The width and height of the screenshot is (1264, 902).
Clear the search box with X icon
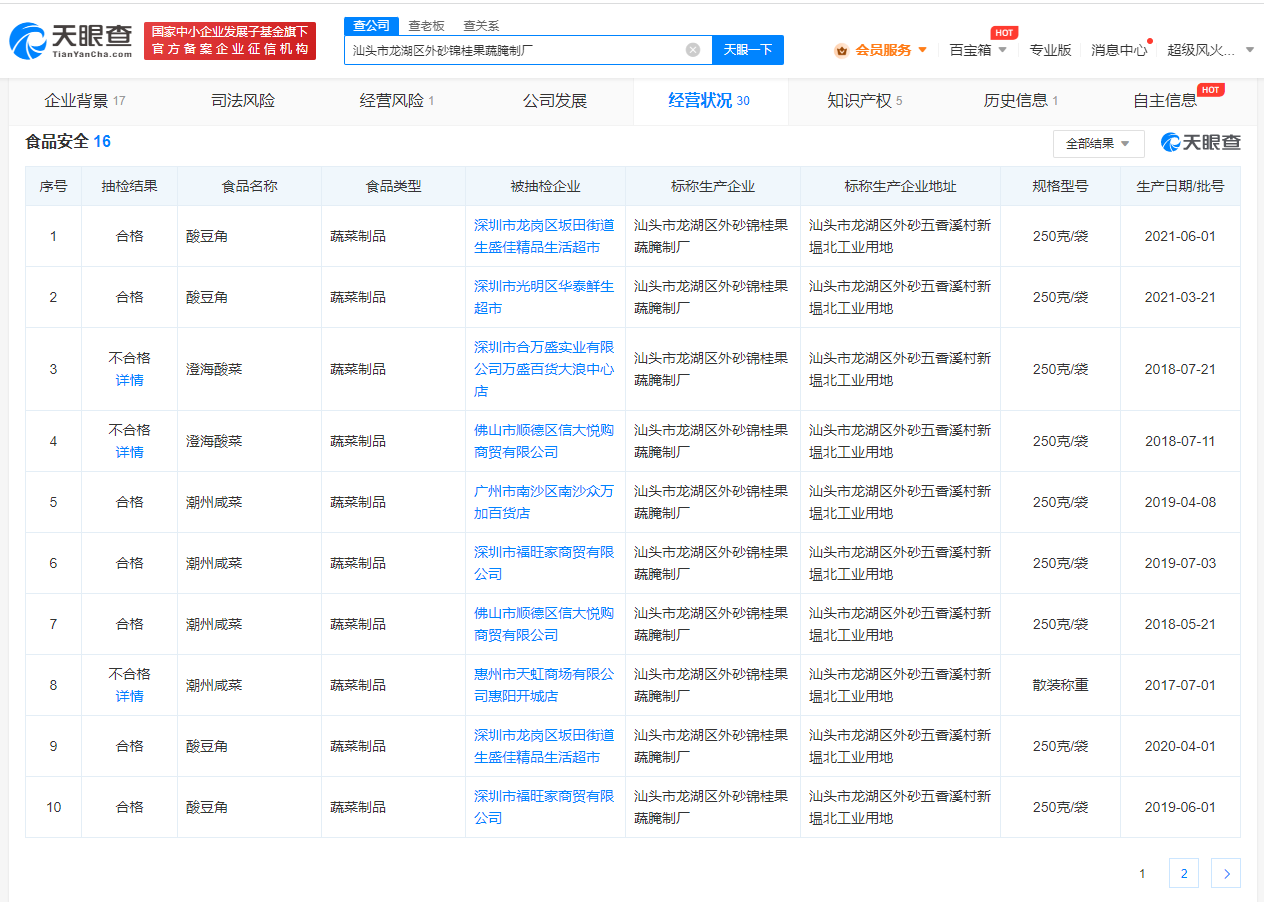coord(693,50)
